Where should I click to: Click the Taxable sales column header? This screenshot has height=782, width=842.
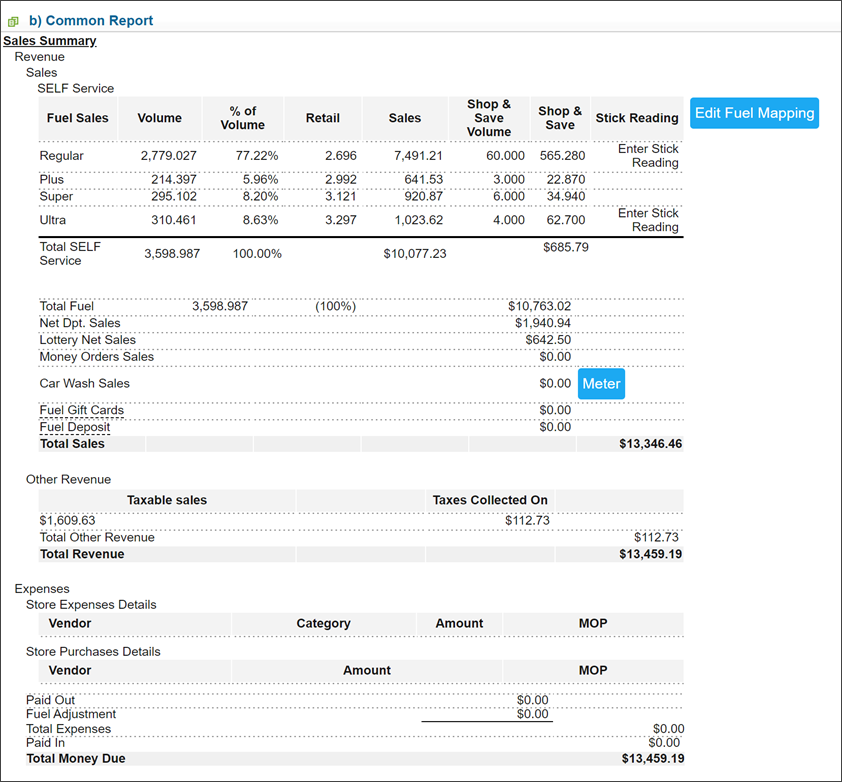pos(167,500)
